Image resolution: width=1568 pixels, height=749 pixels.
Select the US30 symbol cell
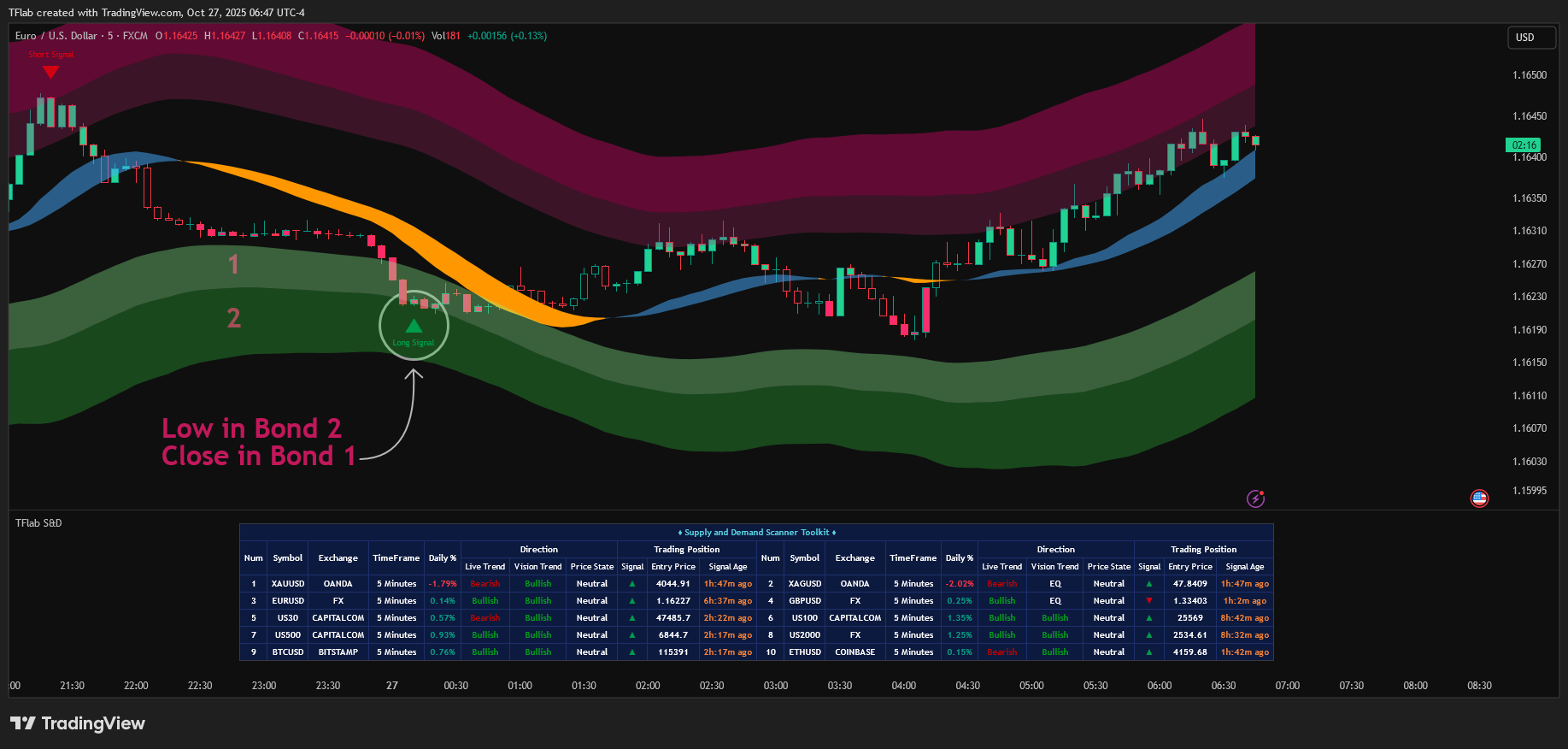[288, 618]
